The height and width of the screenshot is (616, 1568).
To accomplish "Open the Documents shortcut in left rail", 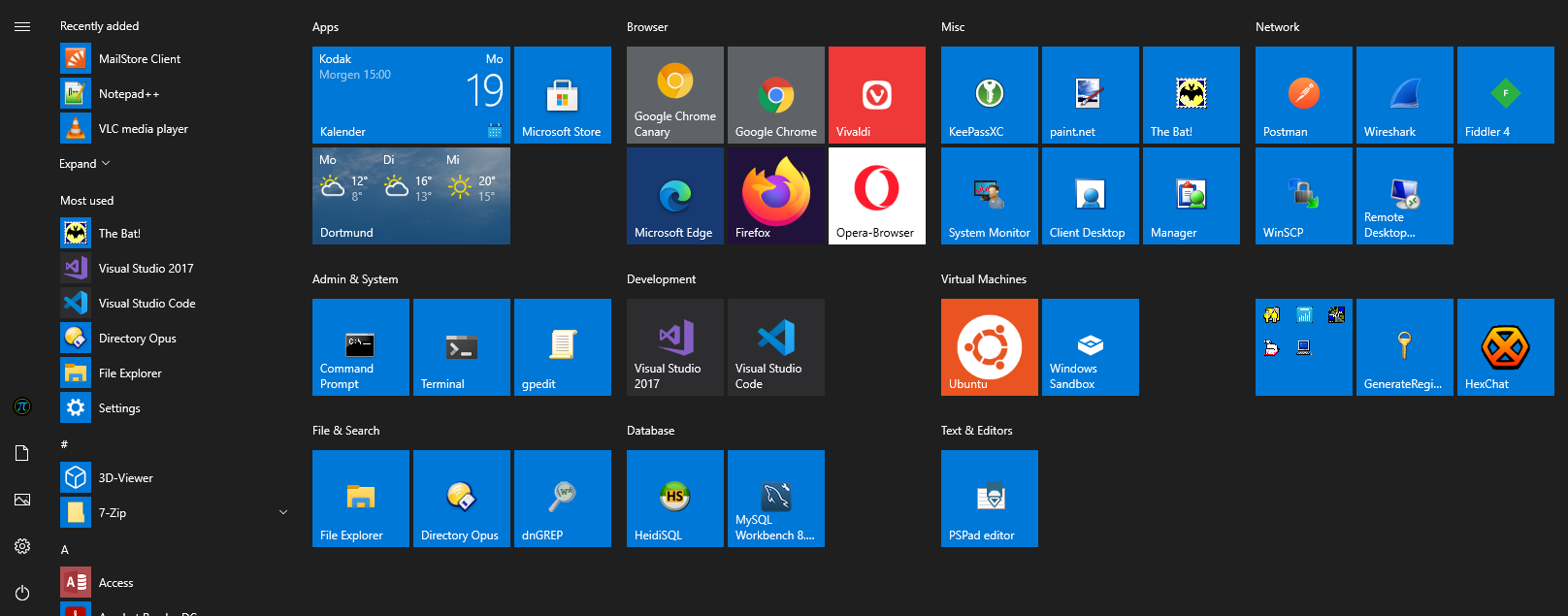I will 22,453.
